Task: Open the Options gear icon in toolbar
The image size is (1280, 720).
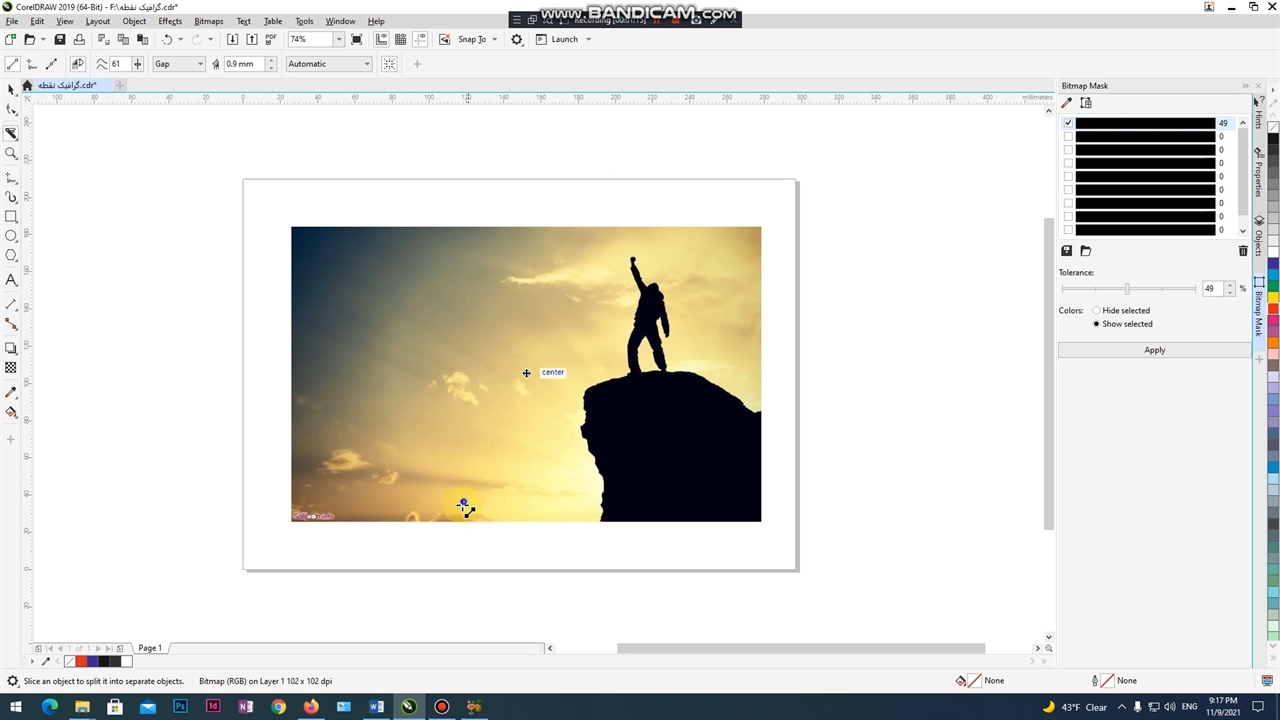Action: [517, 39]
